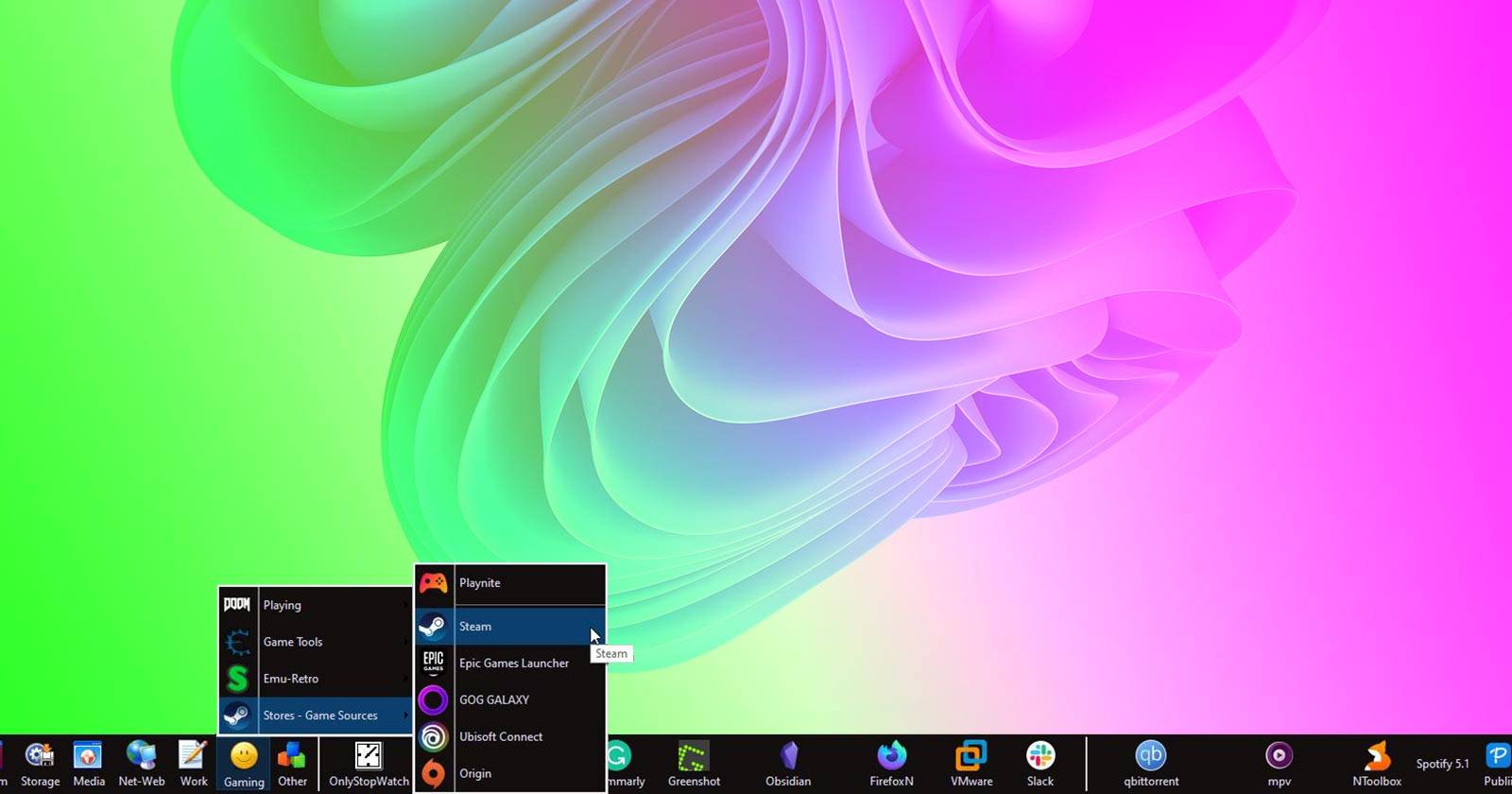Launch Playnite from the submenu
The width and height of the screenshot is (1512, 794).
510,583
